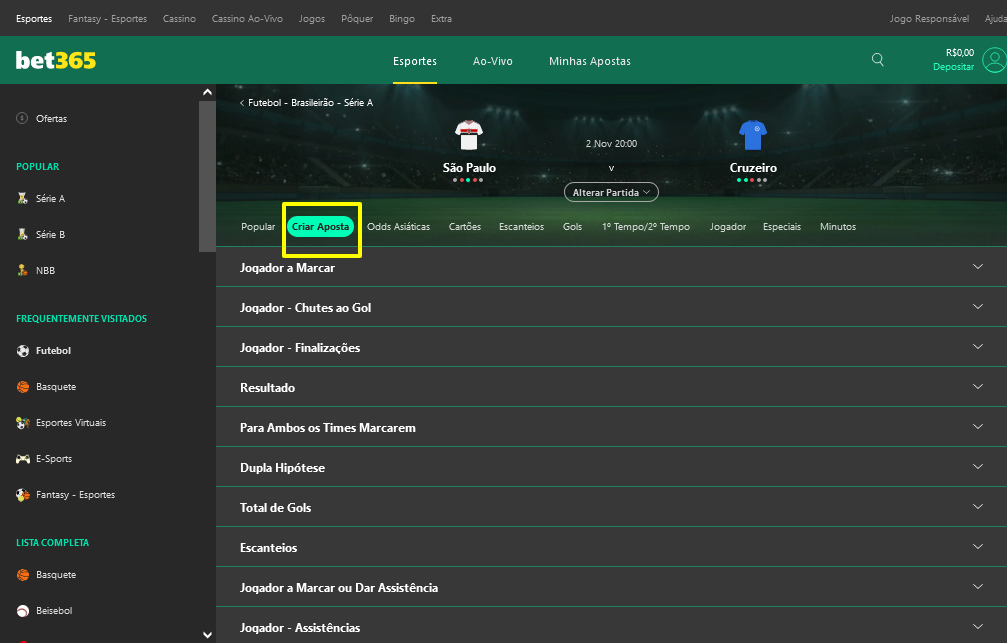Click the Cruzeiro blue jersey
1007x643 pixels.
753,135
